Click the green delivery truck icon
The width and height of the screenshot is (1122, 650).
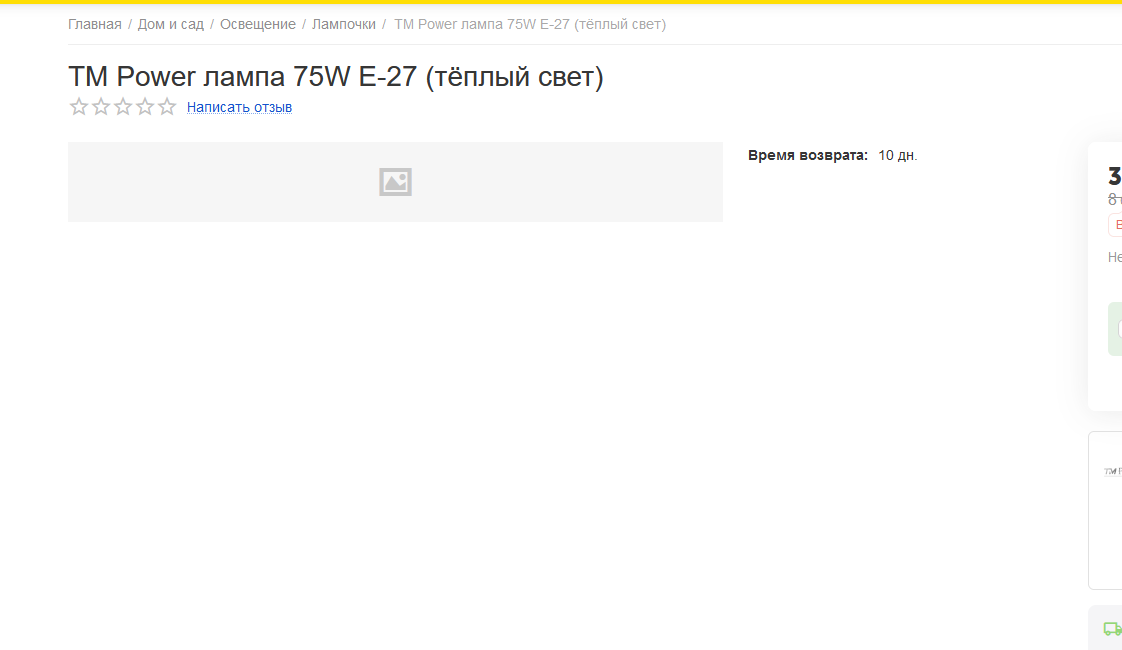tap(1113, 629)
